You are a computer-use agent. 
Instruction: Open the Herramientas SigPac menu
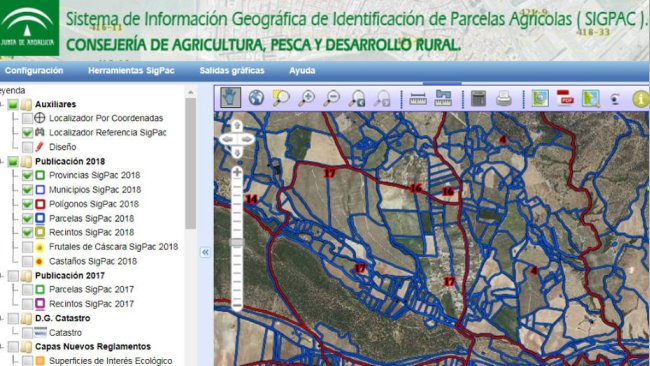(x=131, y=70)
